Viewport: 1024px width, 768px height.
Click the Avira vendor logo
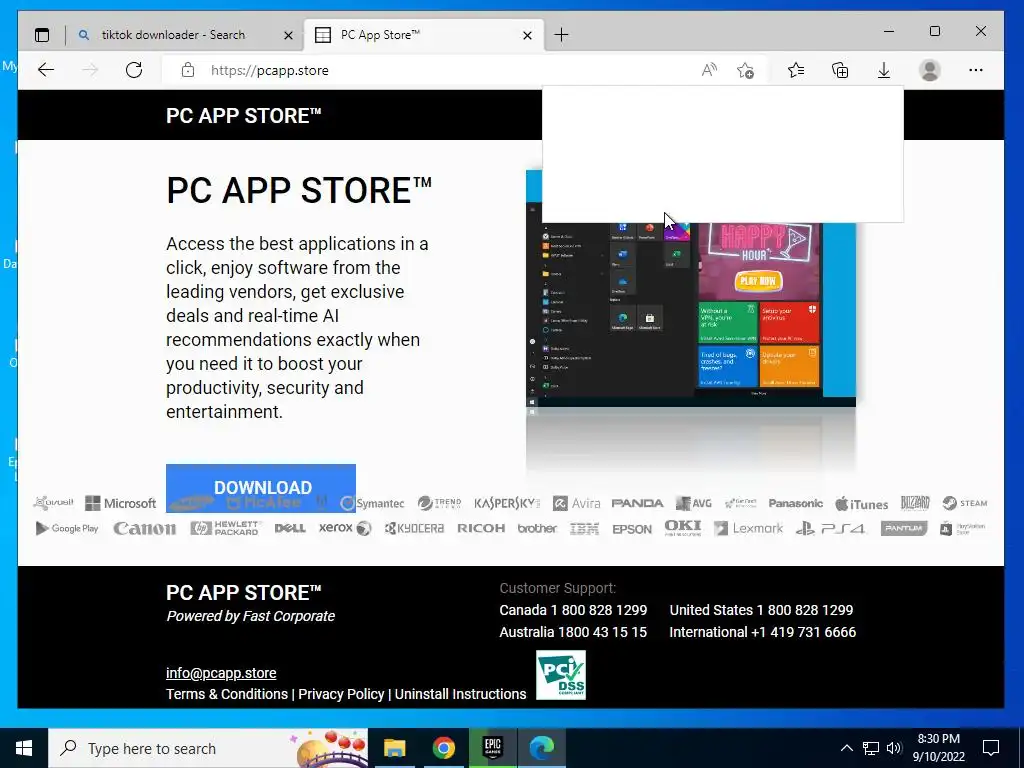(x=577, y=503)
